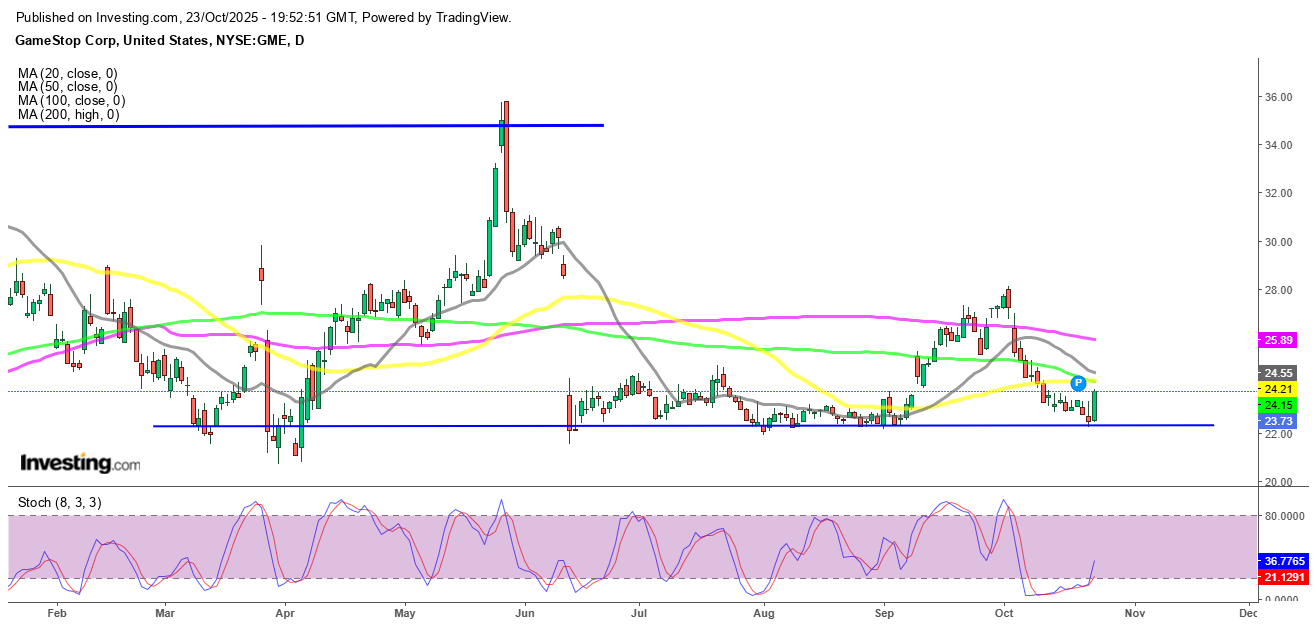Select the MA (50, close, 0) indicator label
The image size is (1316, 626).
pos(67,87)
